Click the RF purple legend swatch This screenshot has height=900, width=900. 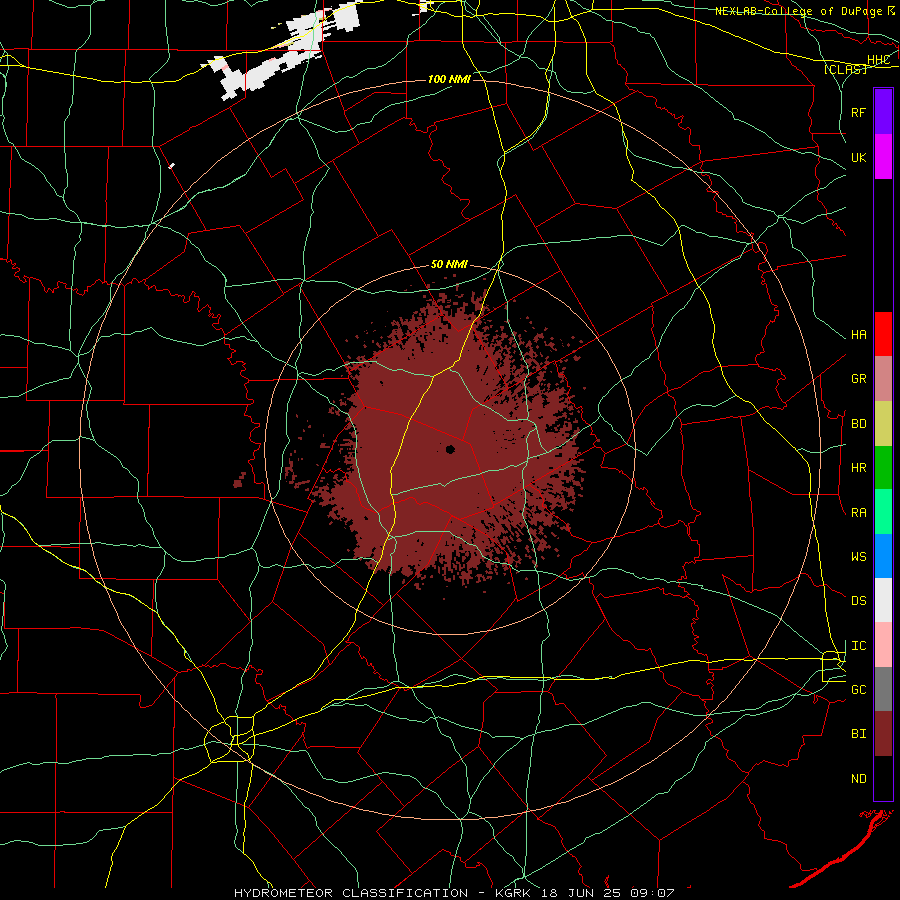883,112
